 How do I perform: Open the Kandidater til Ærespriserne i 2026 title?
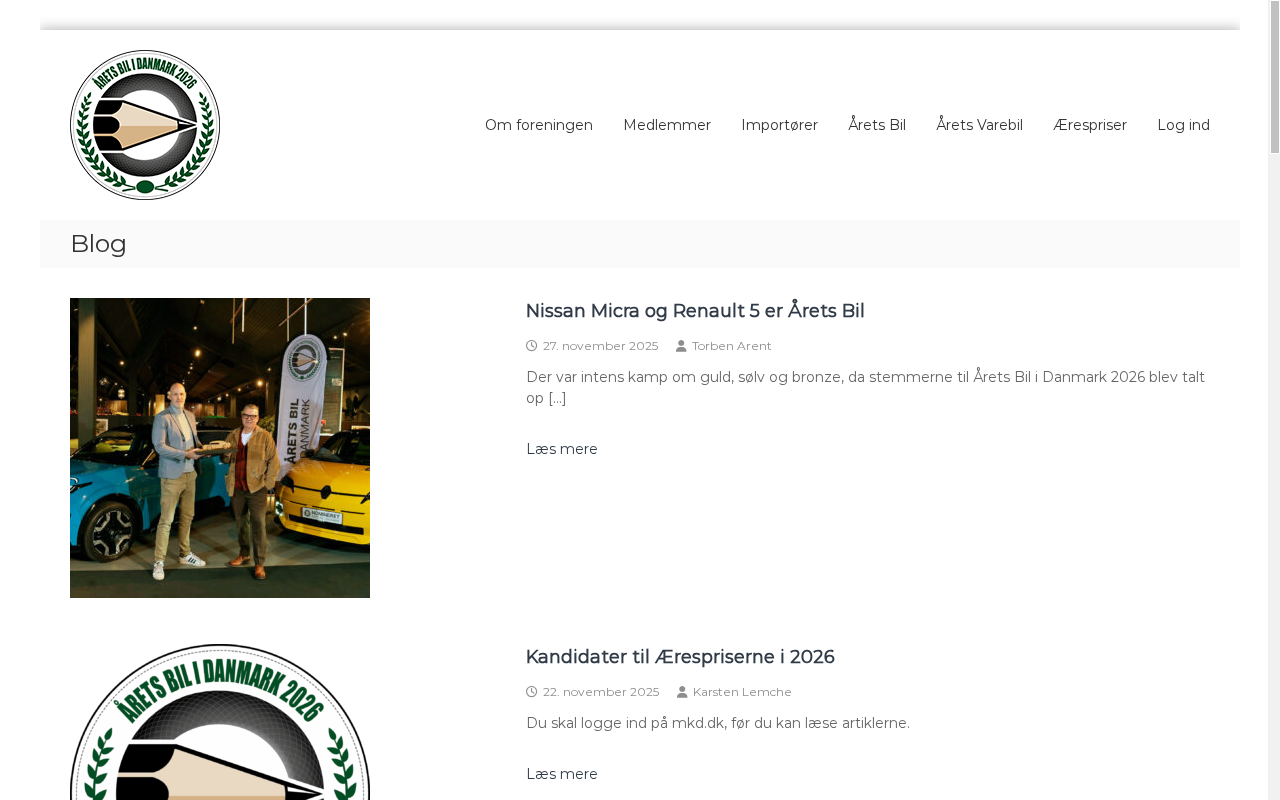coord(680,657)
